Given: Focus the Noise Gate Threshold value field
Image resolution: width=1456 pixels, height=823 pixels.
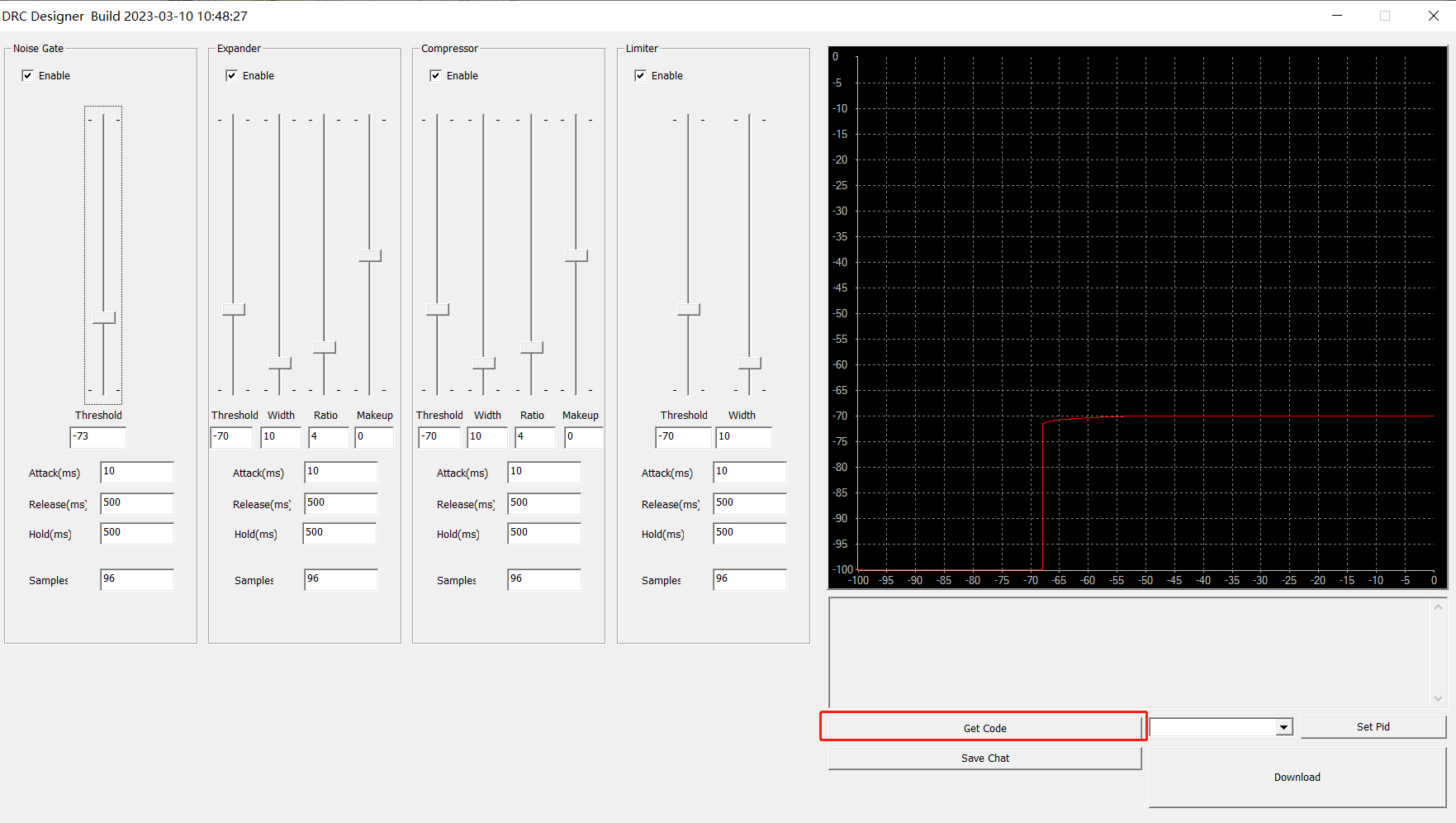Looking at the screenshot, I should 98,437.
